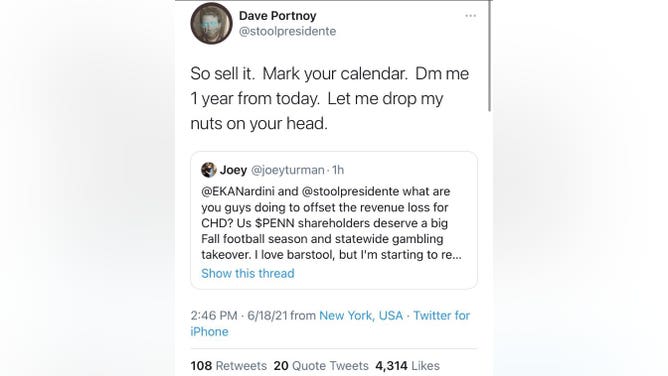Open the quoted tweet card from Joey
668x376 pixels.
(334, 221)
